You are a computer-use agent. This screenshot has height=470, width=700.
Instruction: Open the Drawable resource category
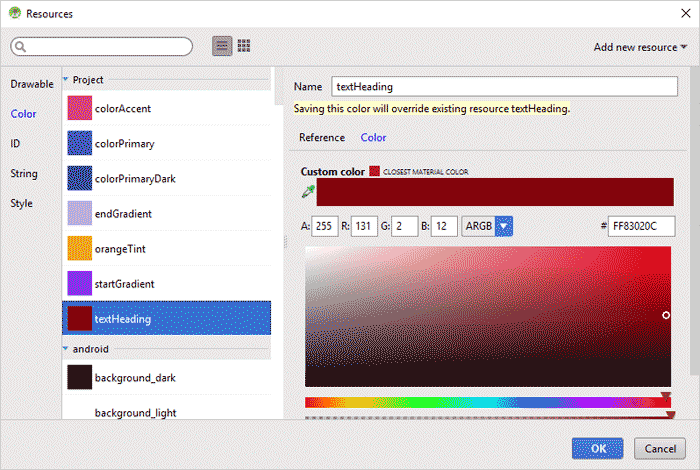coord(32,84)
